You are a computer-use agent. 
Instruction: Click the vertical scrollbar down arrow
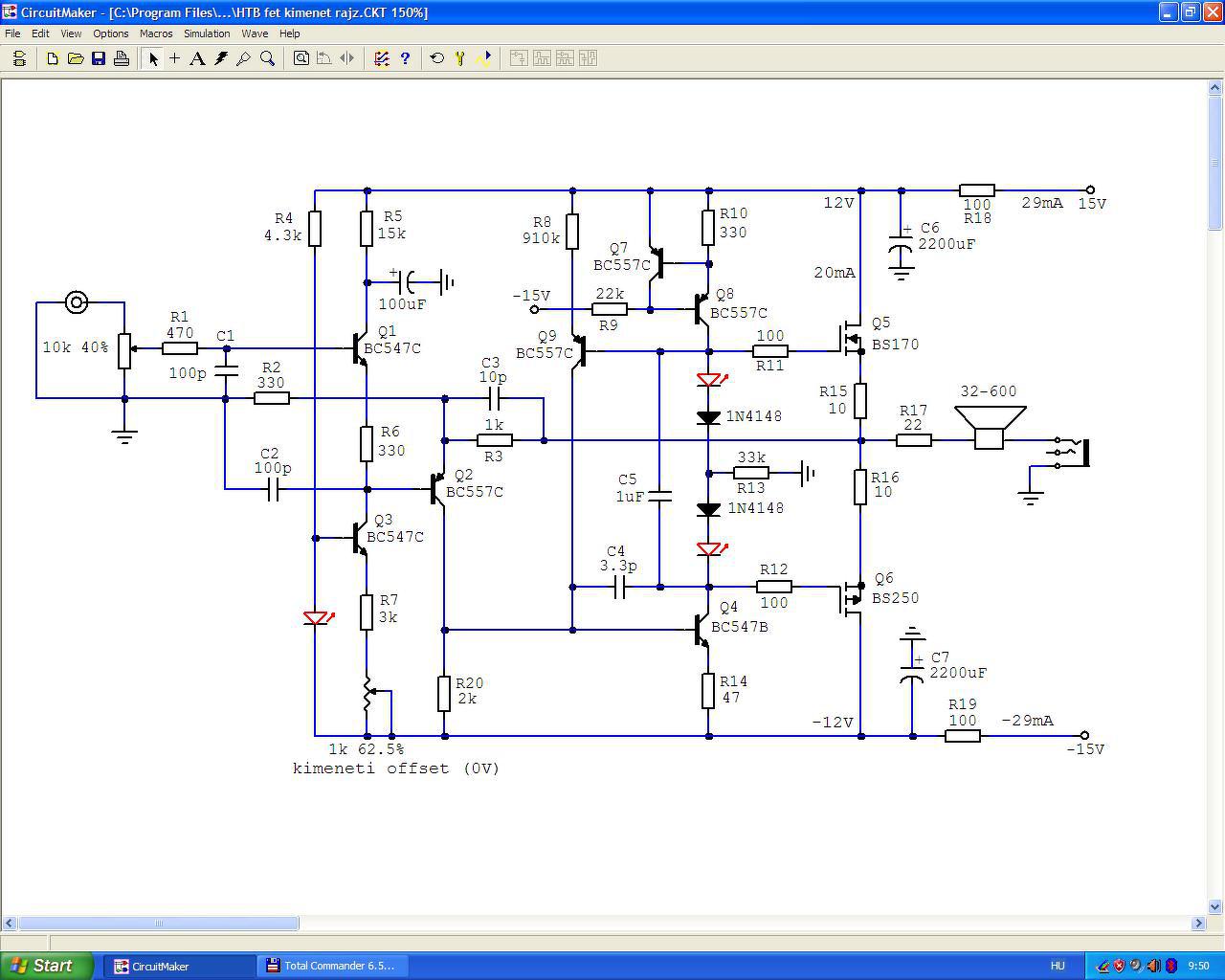click(1216, 906)
